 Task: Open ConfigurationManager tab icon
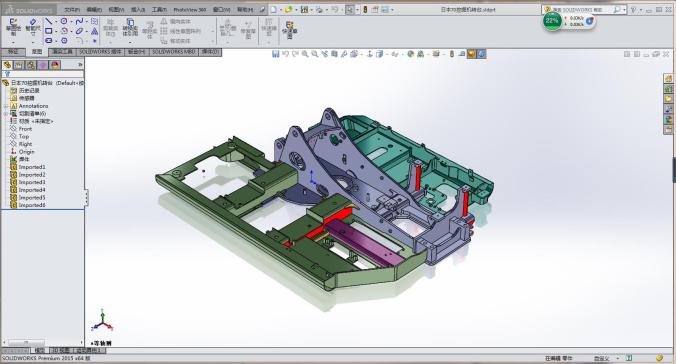tap(31, 65)
